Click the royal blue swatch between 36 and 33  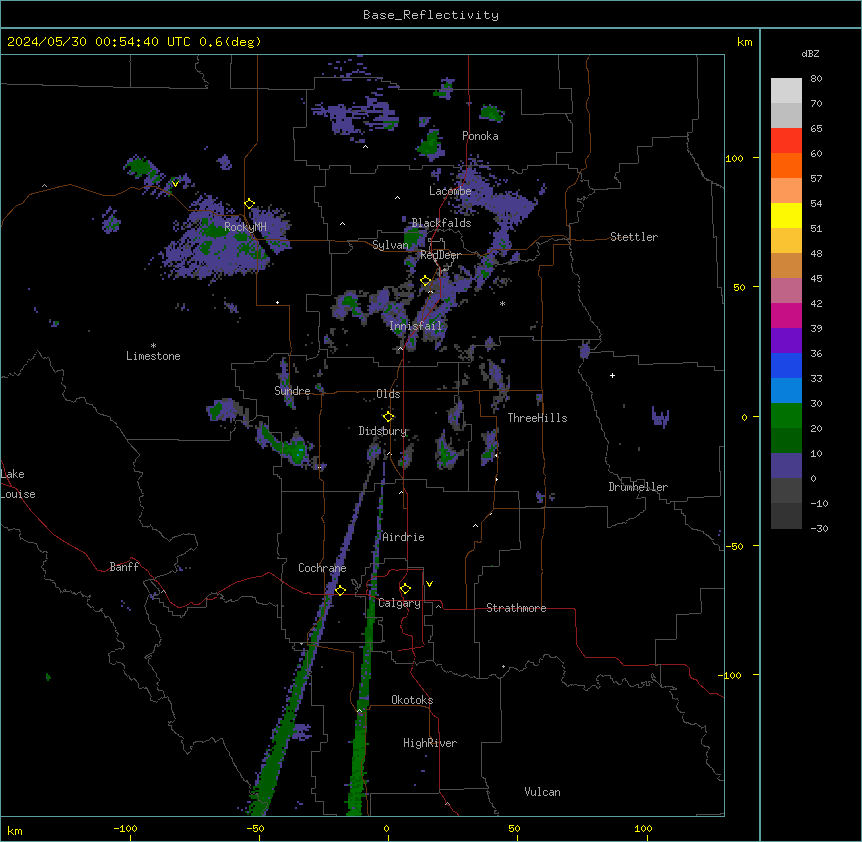tap(786, 365)
